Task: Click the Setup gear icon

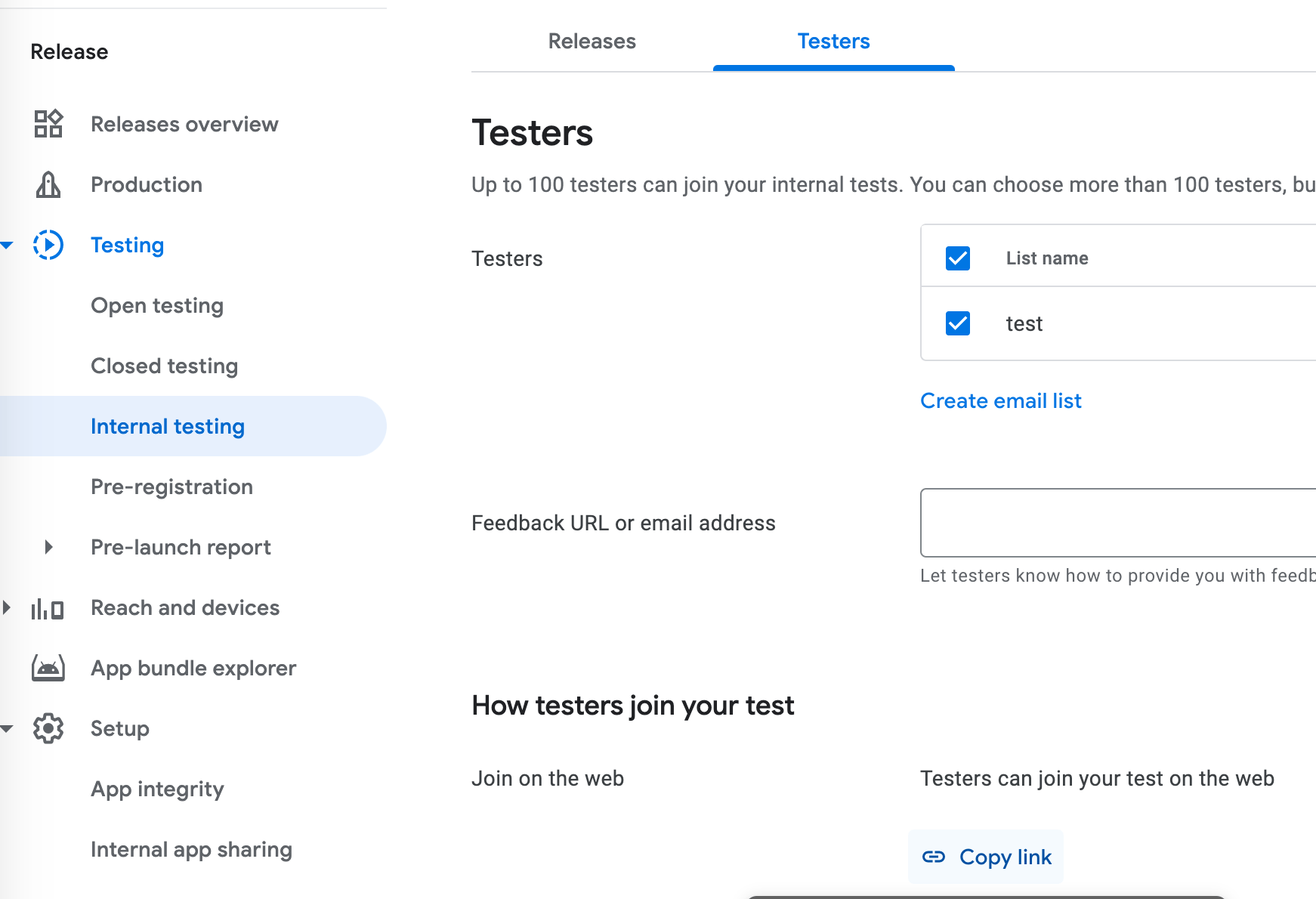Action: [x=48, y=728]
